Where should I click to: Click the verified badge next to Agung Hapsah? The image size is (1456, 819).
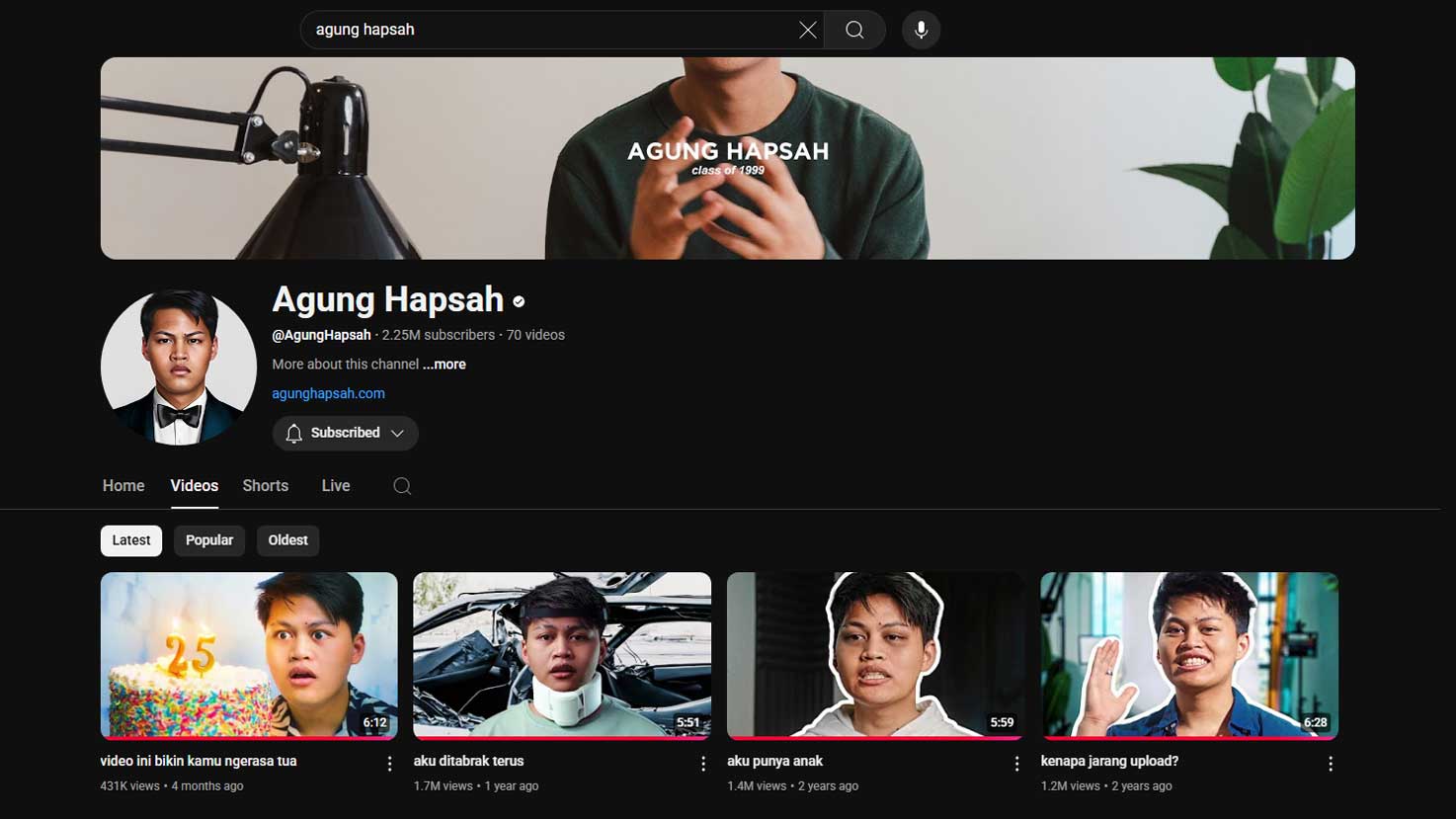(x=520, y=301)
